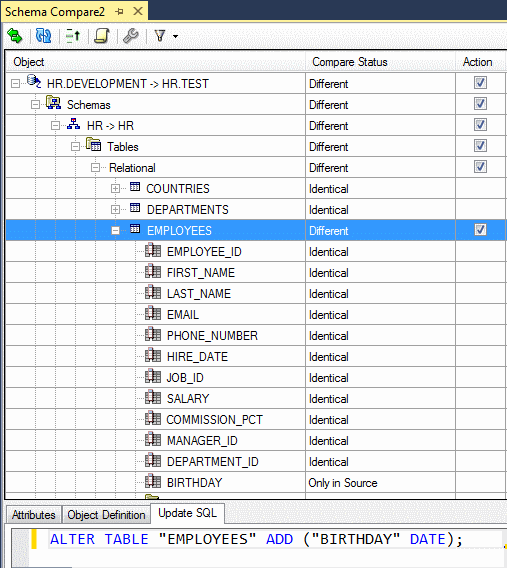
Task: Click the EMPLOYEES table icon
Action: tap(135, 229)
